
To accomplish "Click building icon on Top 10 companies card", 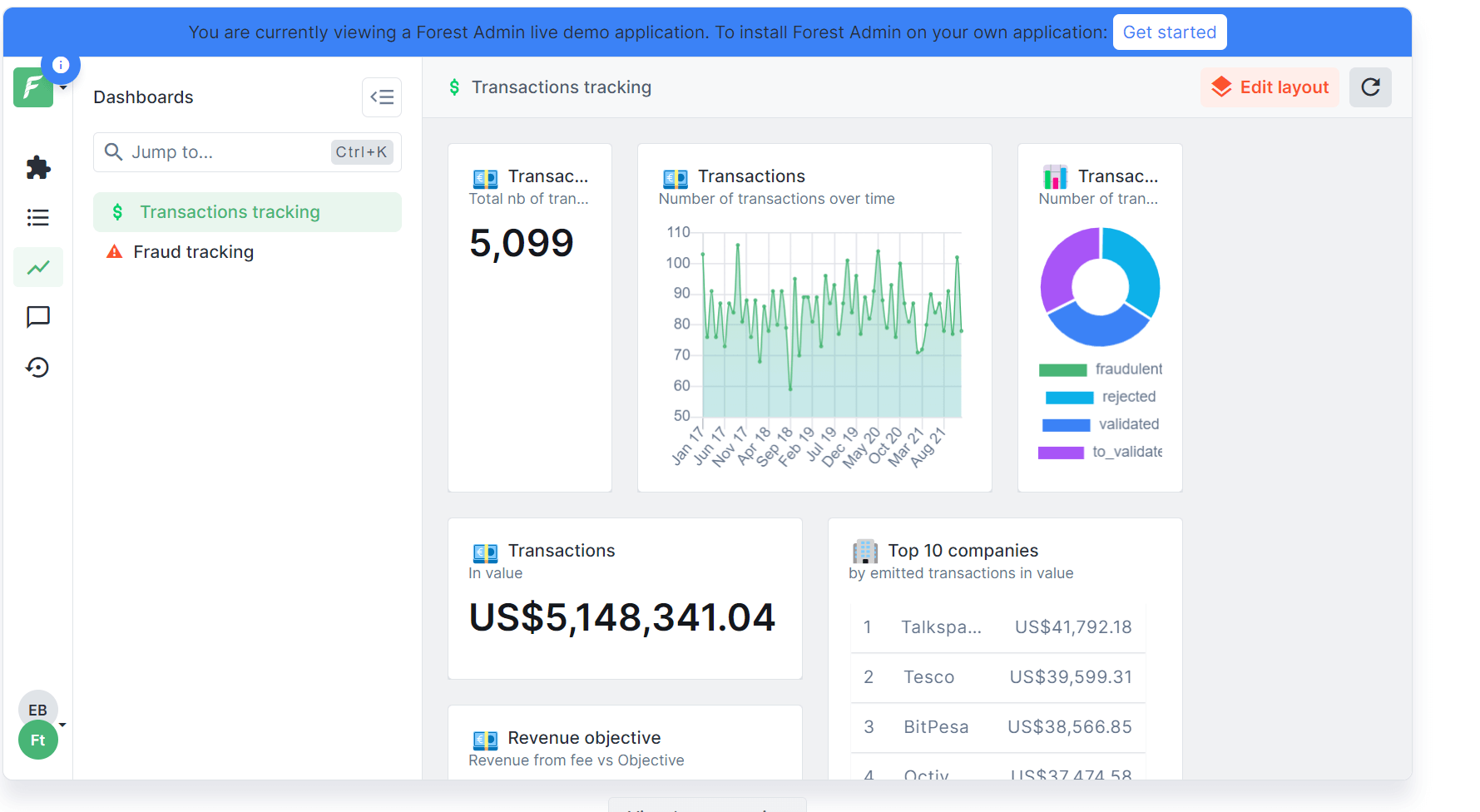I will [x=865, y=551].
